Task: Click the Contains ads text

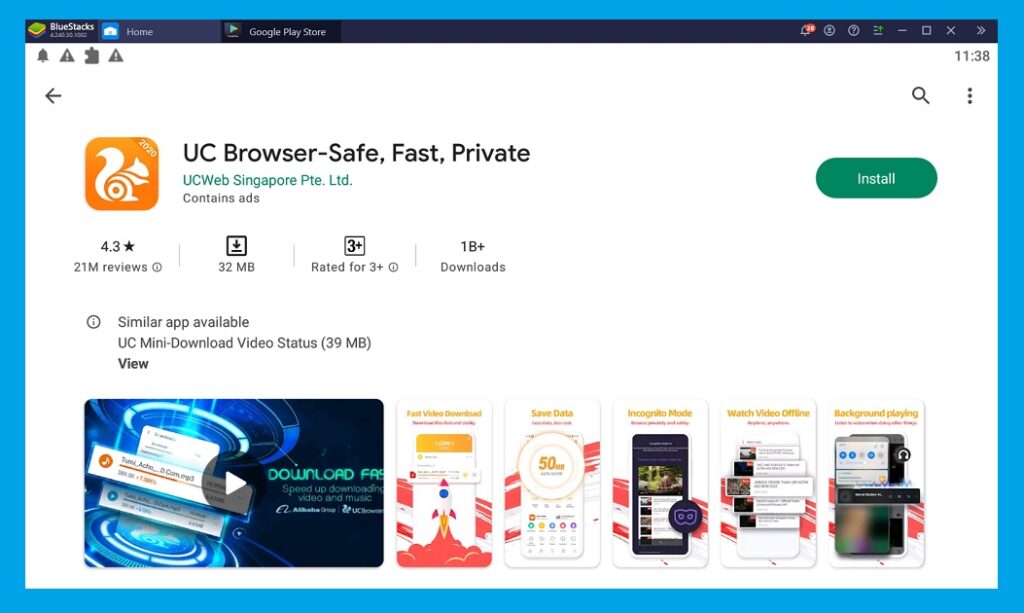Action: pyautogui.click(x=221, y=198)
